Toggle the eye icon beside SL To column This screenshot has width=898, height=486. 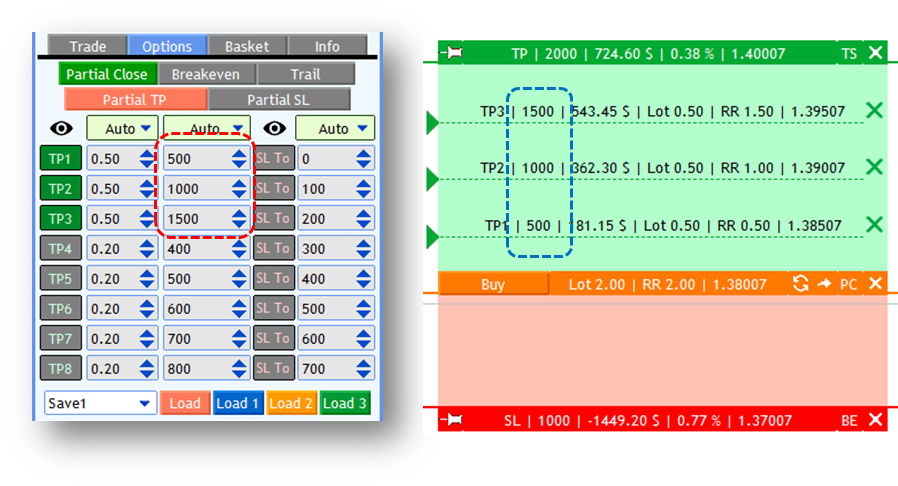274,128
